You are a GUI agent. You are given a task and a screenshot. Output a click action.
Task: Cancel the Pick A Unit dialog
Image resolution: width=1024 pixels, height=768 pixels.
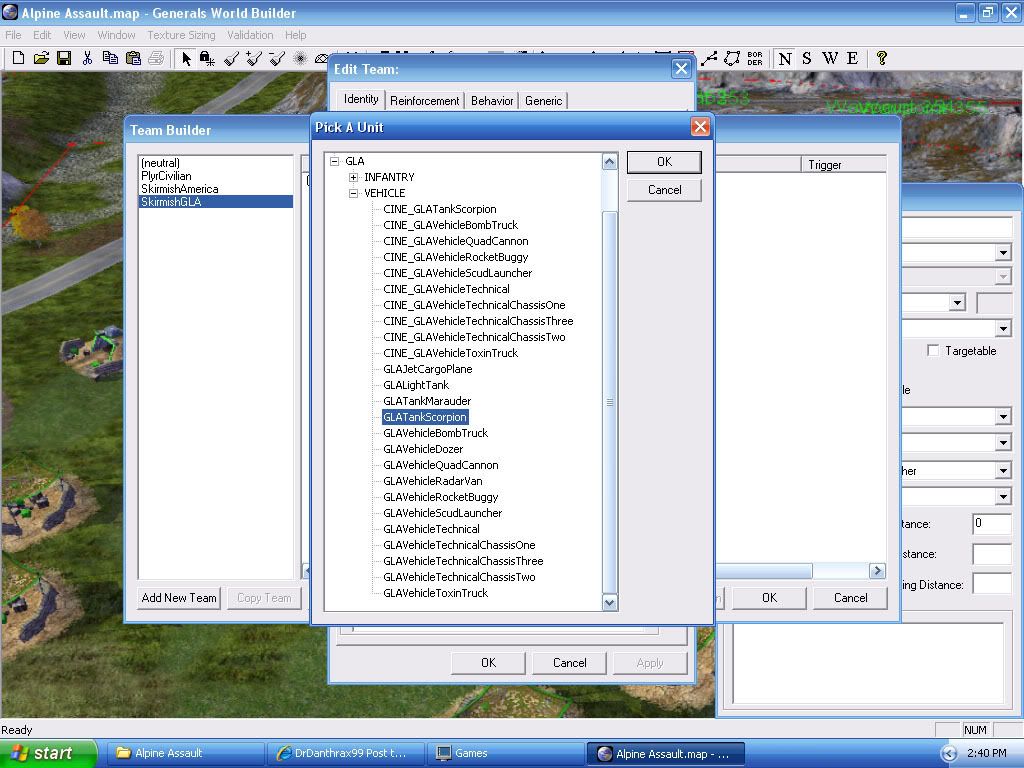[664, 190]
